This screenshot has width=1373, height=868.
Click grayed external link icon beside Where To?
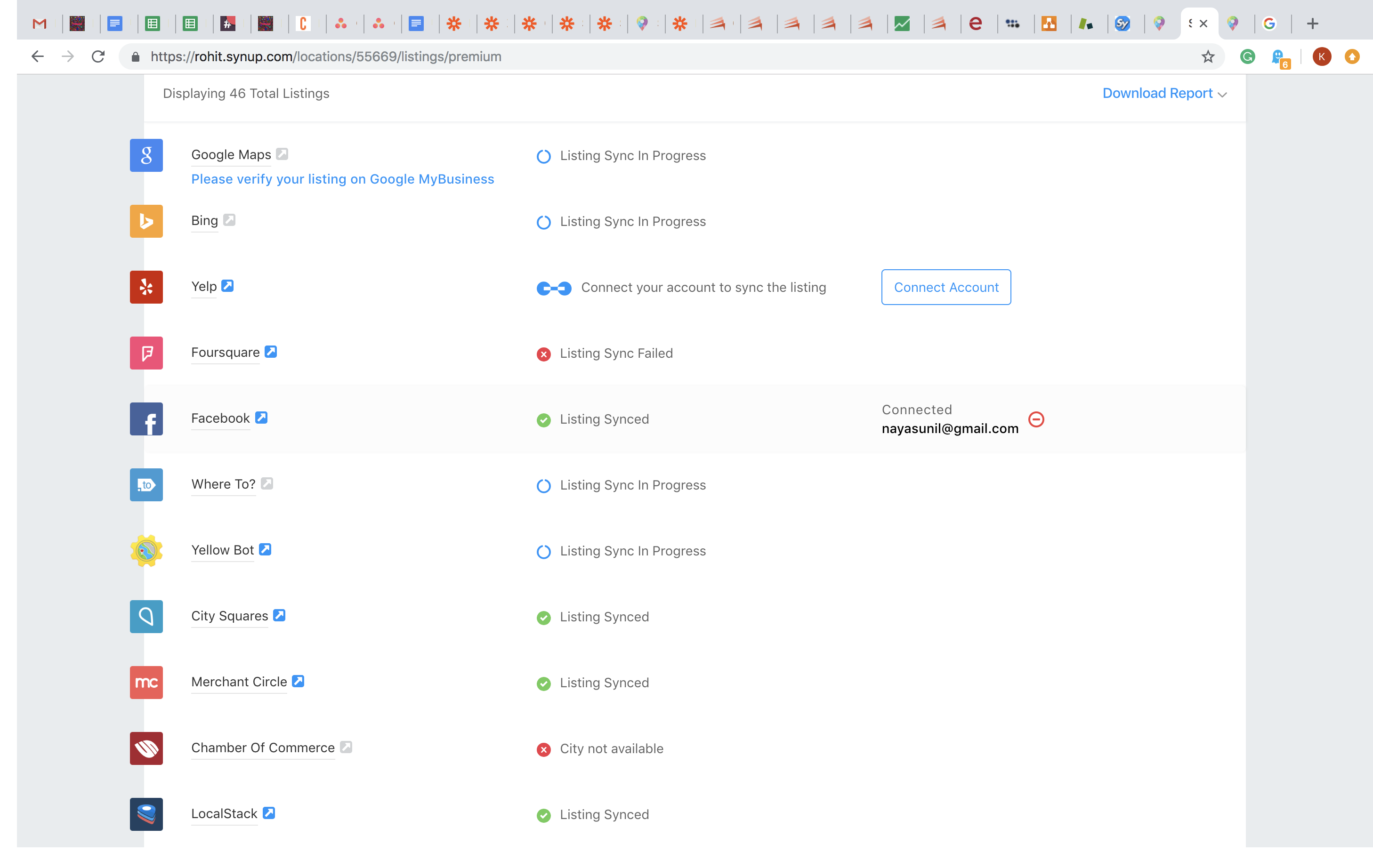pos(267,483)
